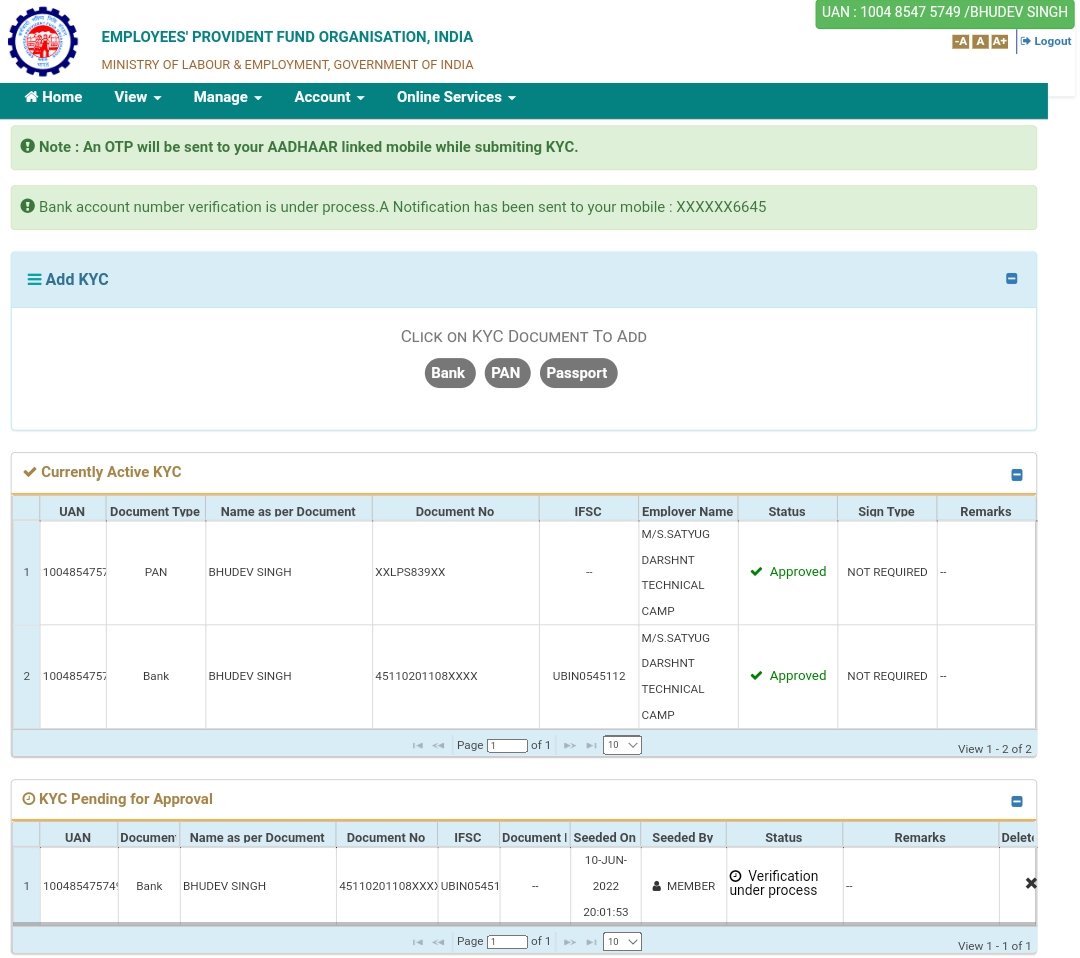Go to Home in navigation bar
The width and height of the screenshot is (1080, 958).
click(53, 97)
